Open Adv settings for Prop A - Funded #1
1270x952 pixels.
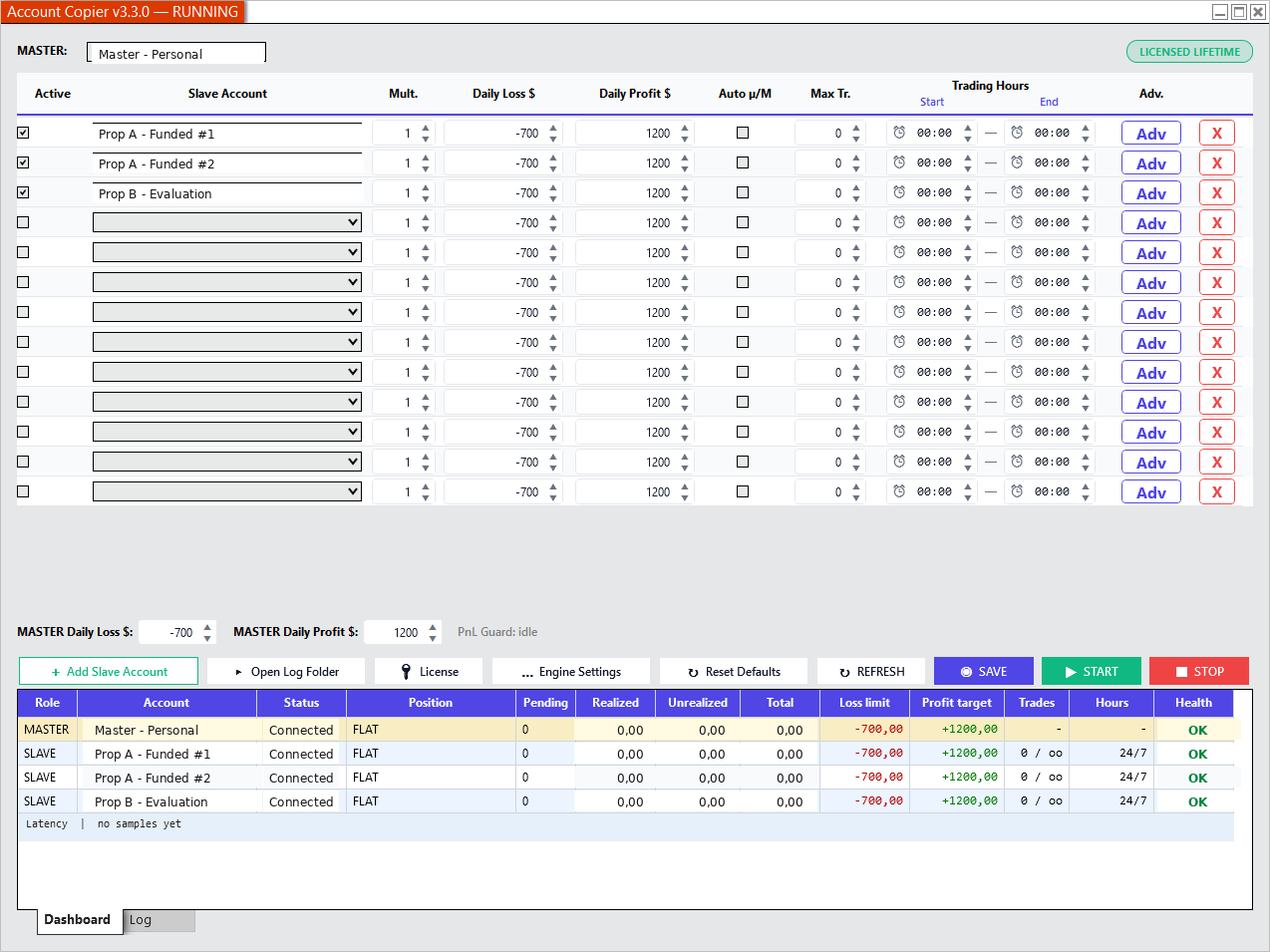(x=1151, y=134)
